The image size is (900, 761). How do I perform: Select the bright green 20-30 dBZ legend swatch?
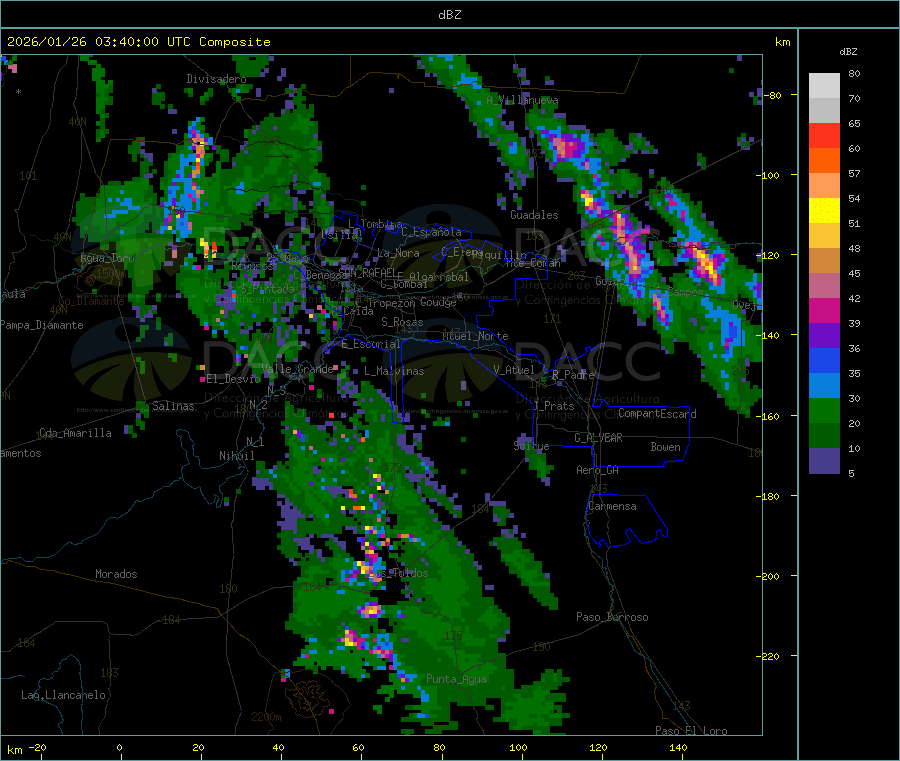(824, 410)
